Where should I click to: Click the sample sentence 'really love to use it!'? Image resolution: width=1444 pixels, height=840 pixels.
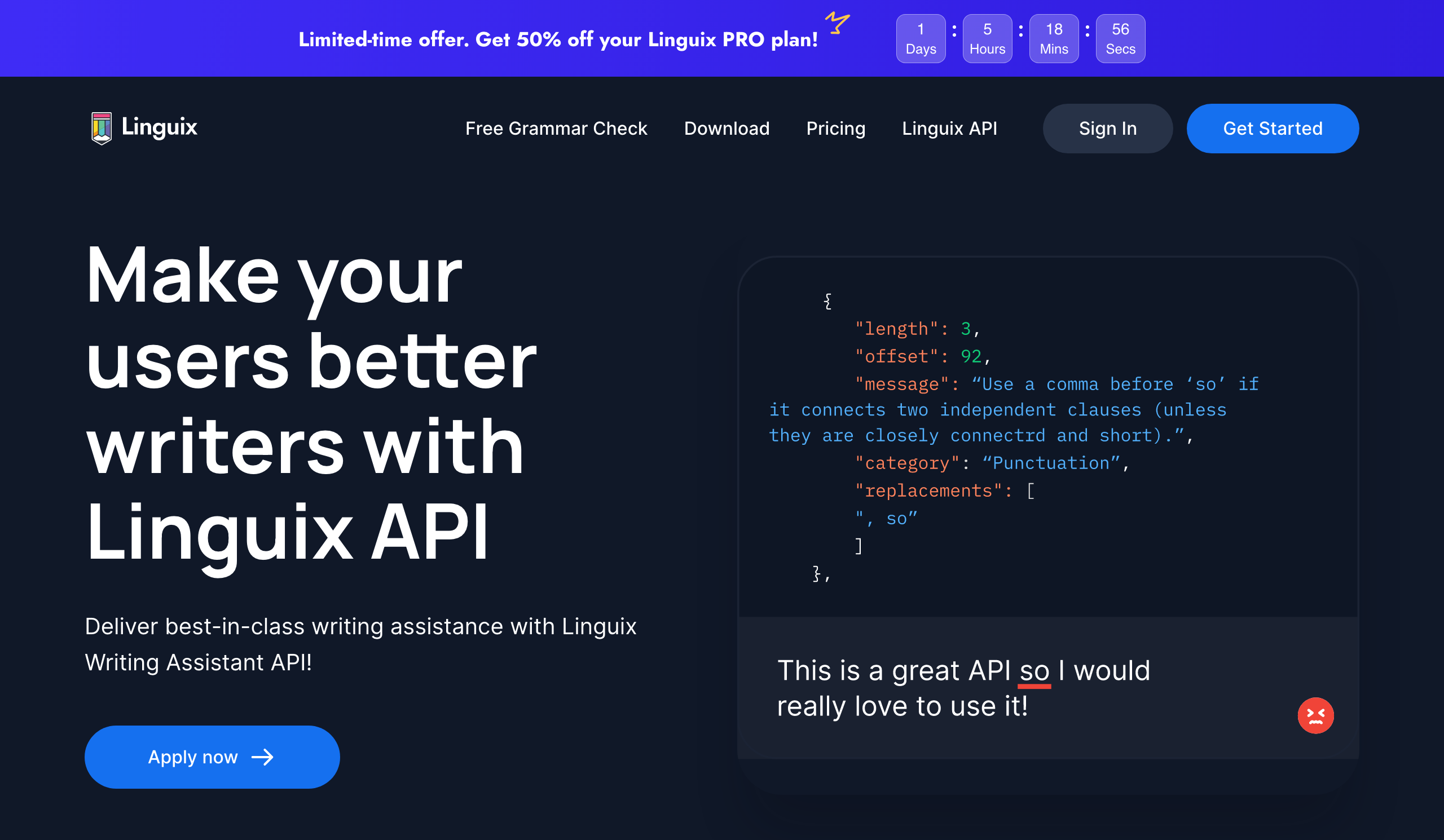click(902, 706)
